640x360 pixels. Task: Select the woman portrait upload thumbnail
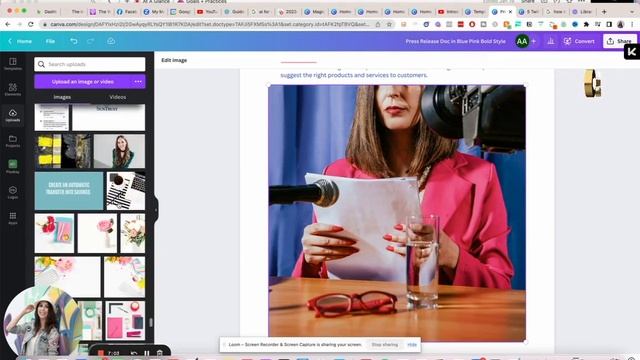119,151
